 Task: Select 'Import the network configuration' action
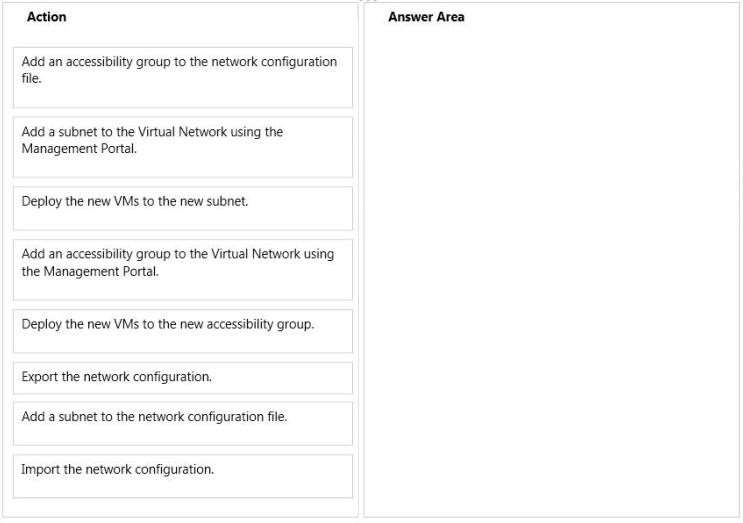click(x=183, y=476)
